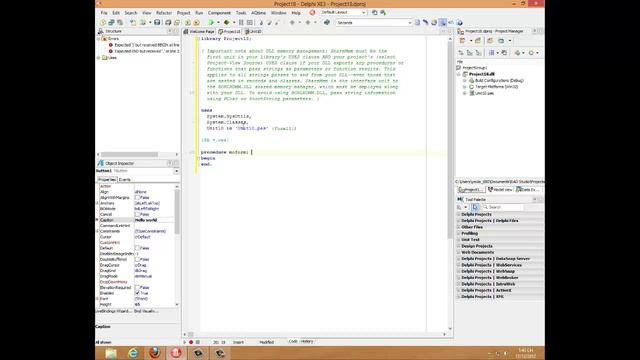Viewport: 640px width, 360px height.
Task: Expand the Target Platforms node
Action: pos(464,87)
